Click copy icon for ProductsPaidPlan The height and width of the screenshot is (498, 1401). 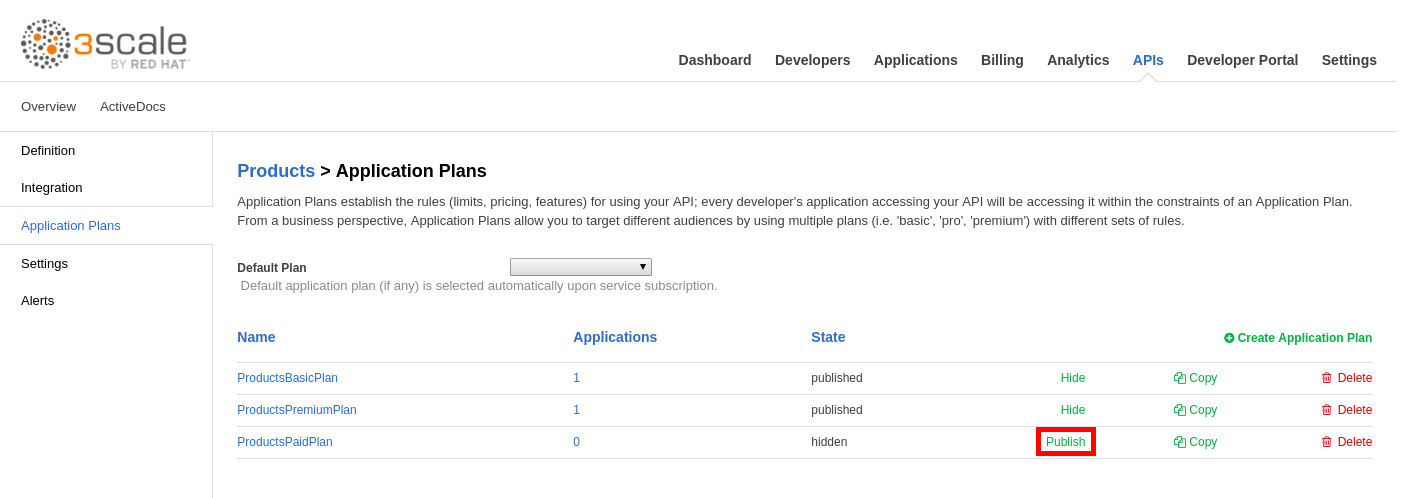coord(1180,442)
